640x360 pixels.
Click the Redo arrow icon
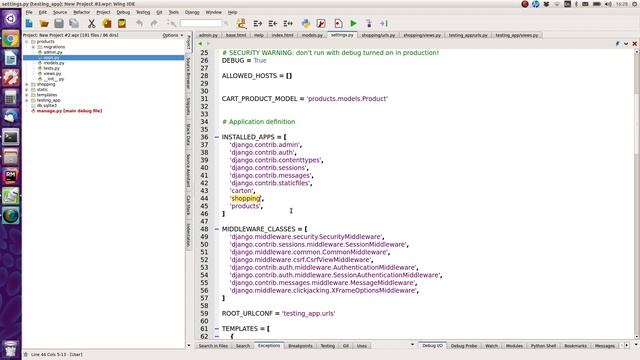click(154, 24)
